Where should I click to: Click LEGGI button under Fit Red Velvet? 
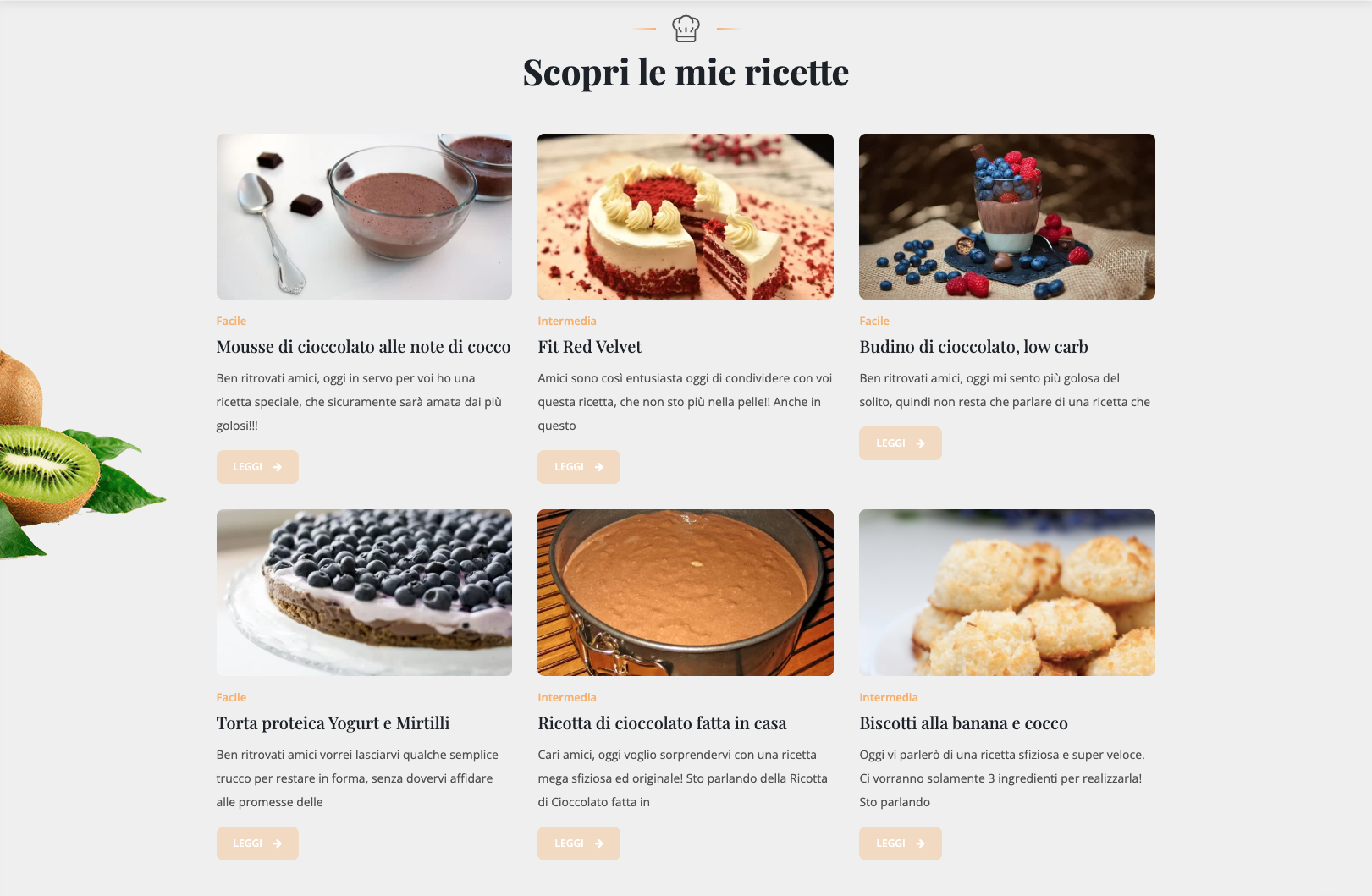579,467
